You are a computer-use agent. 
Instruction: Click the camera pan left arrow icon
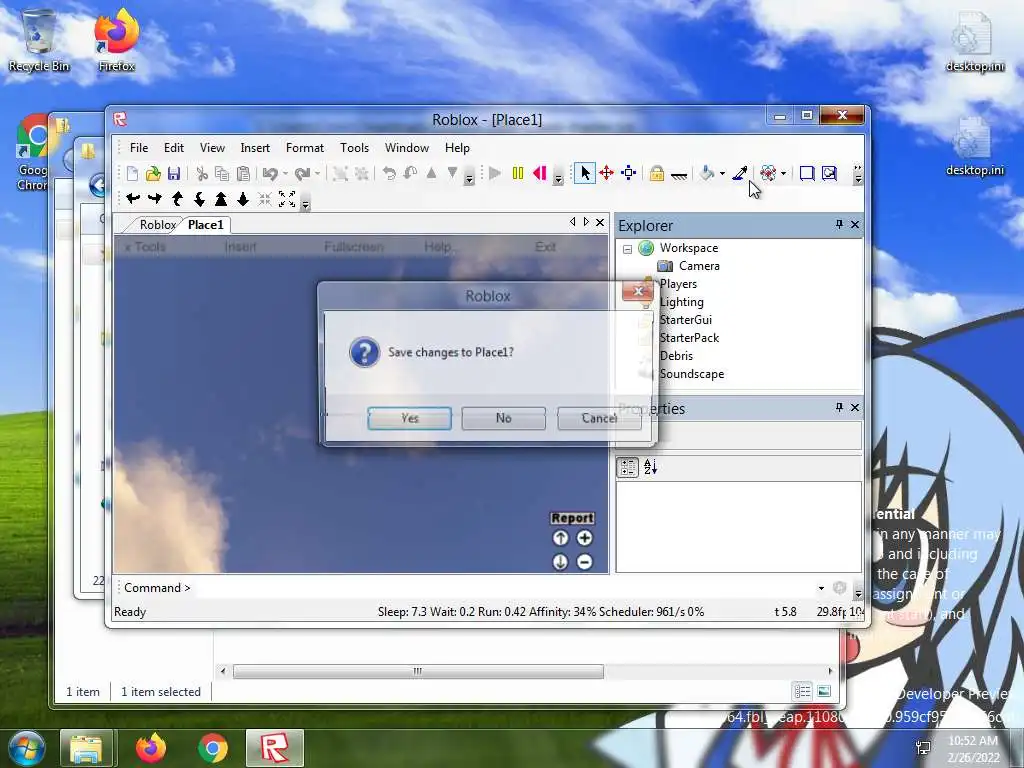point(133,199)
